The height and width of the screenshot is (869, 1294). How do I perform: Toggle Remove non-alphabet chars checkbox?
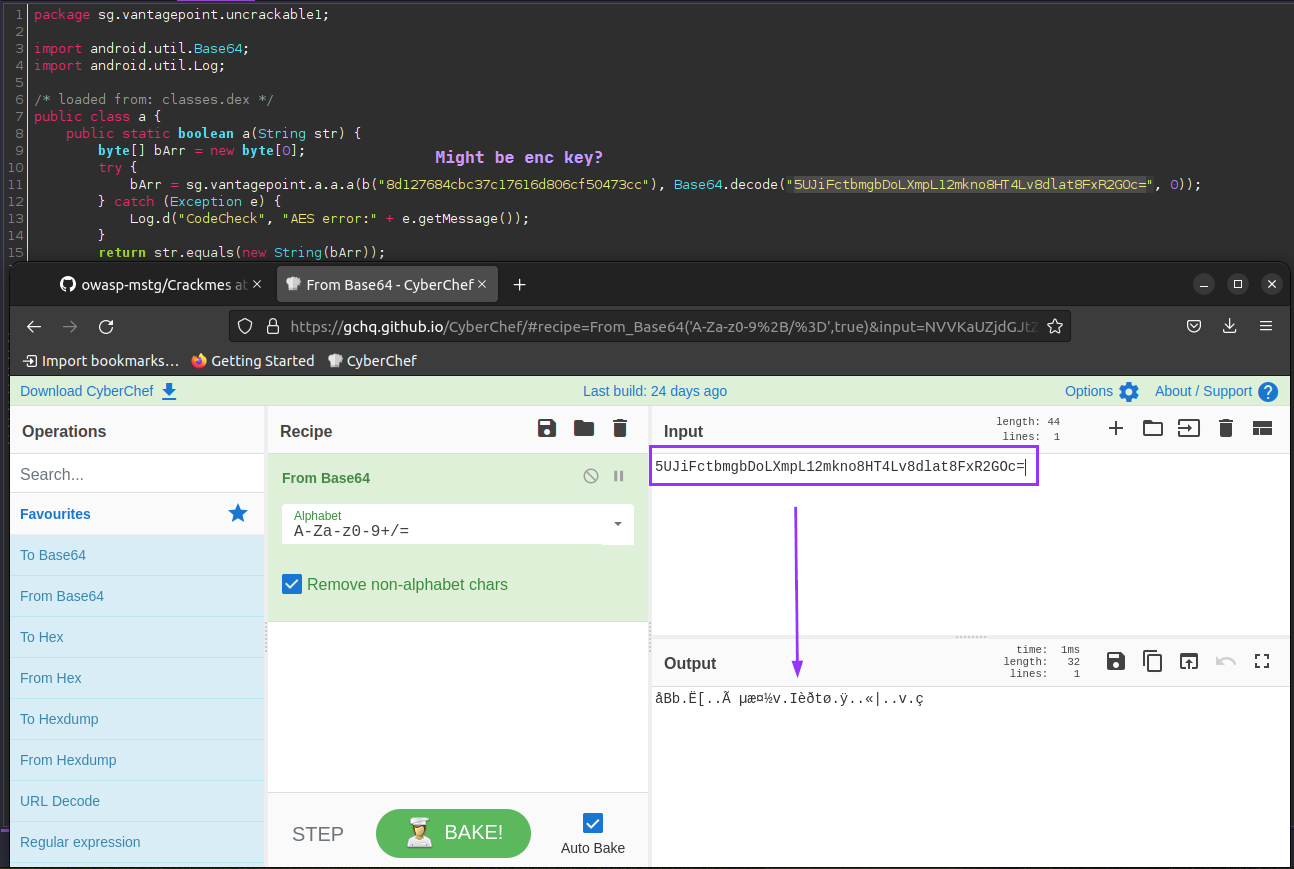click(292, 584)
